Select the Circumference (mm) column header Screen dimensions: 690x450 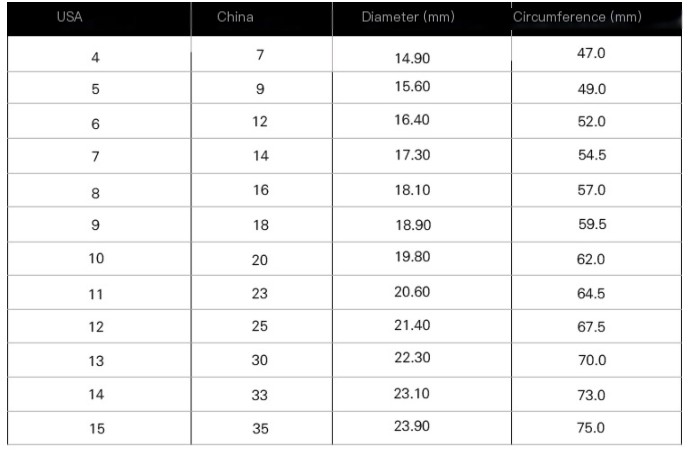pyautogui.click(x=577, y=18)
